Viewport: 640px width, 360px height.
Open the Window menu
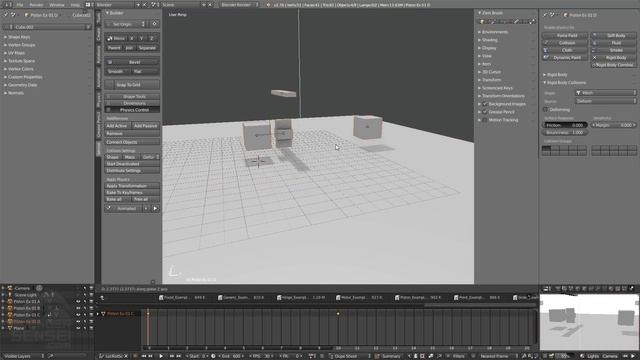pos(57,5)
